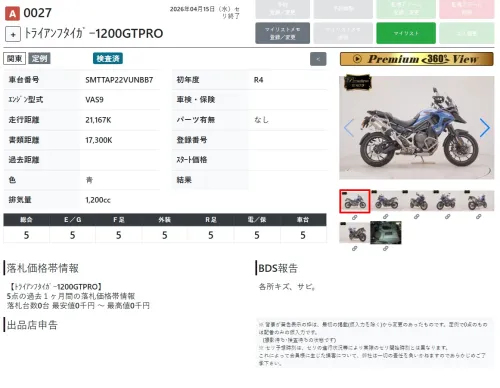Click the green マイリスト button

(x=406, y=33)
